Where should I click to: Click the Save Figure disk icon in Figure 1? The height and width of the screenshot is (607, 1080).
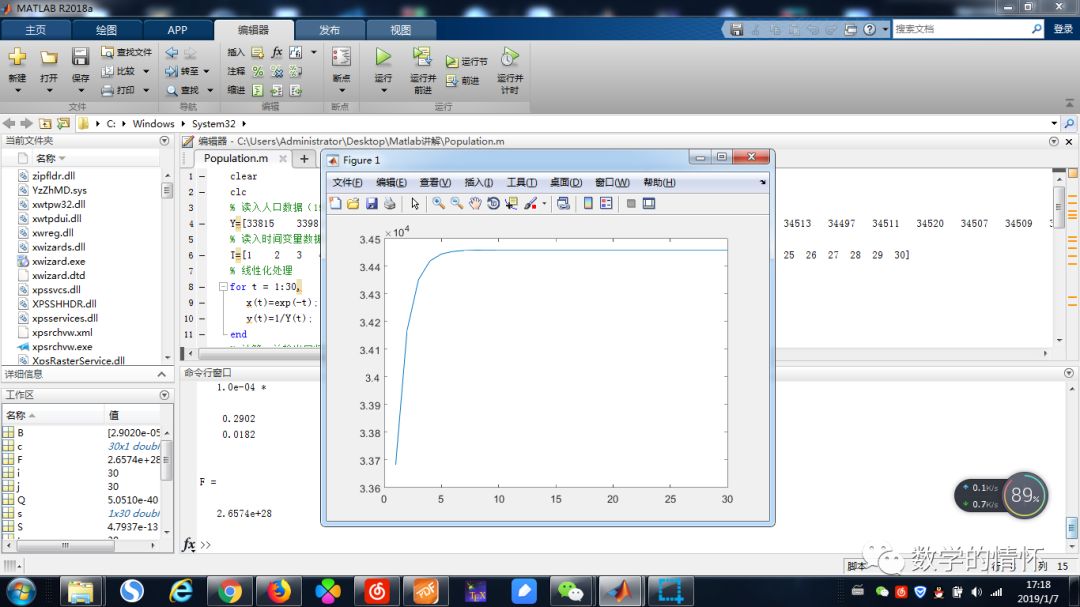371,203
